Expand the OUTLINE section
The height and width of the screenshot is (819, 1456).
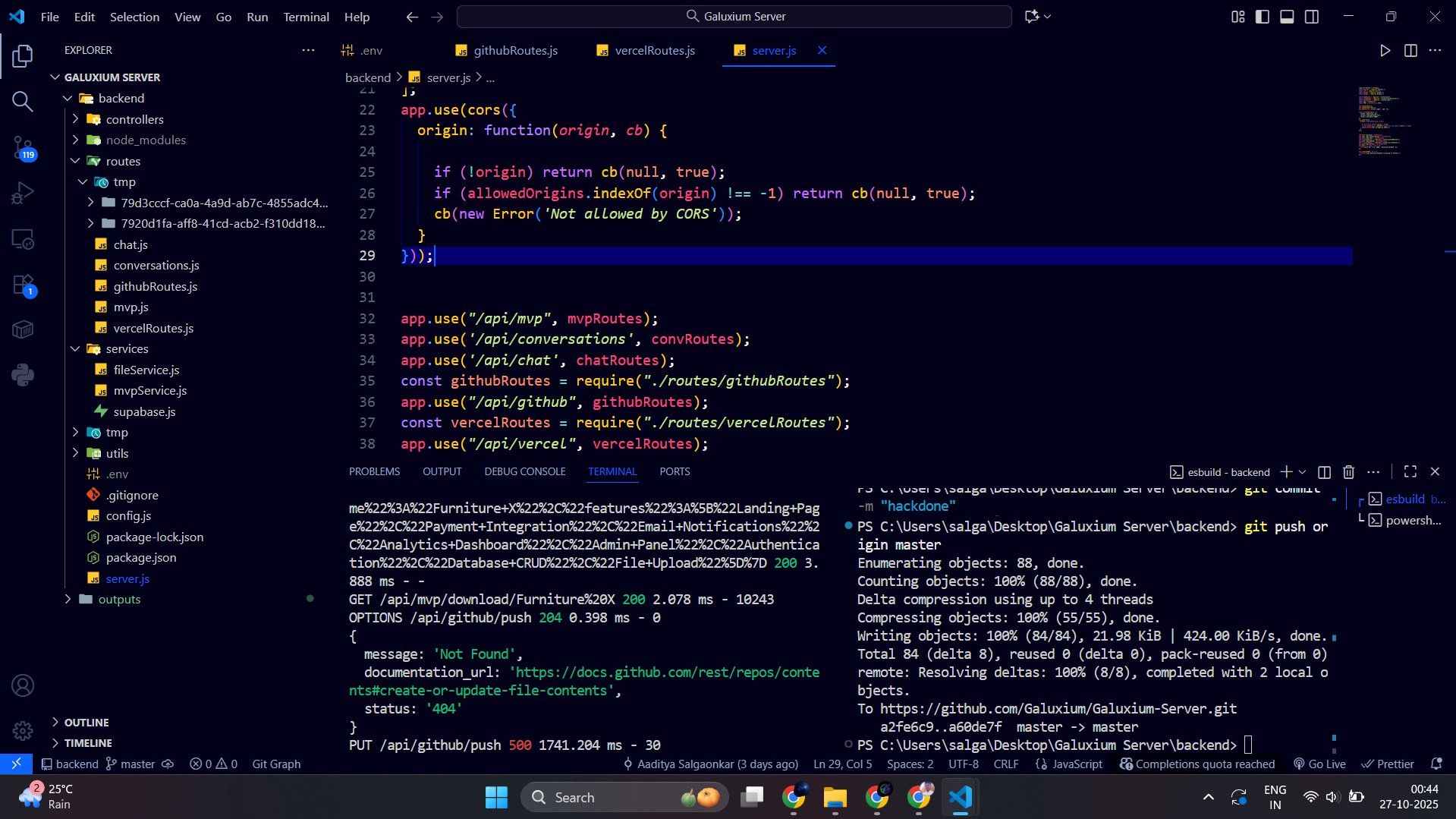click(x=86, y=723)
